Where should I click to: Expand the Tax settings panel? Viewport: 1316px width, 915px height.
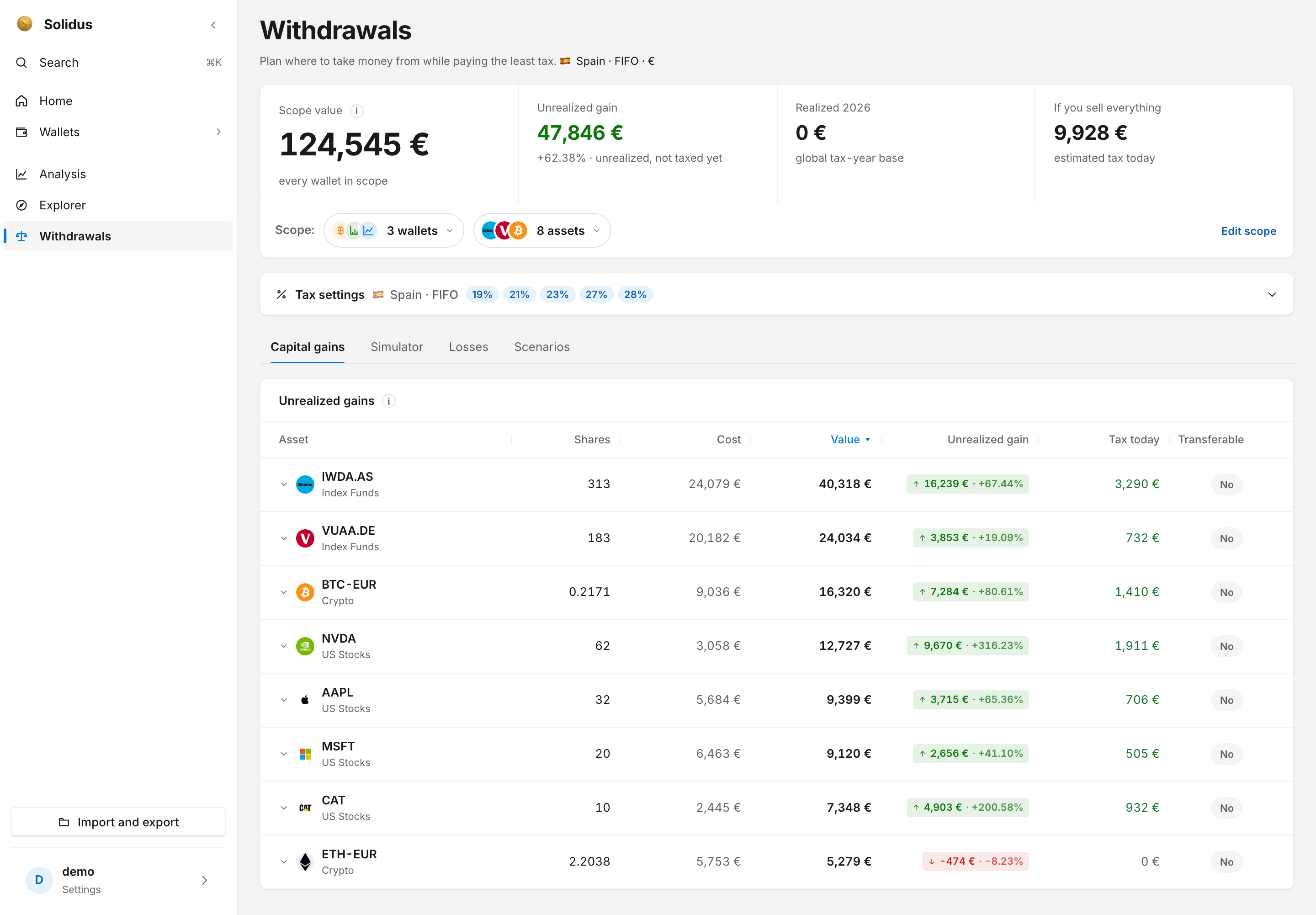click(1272, 295)
